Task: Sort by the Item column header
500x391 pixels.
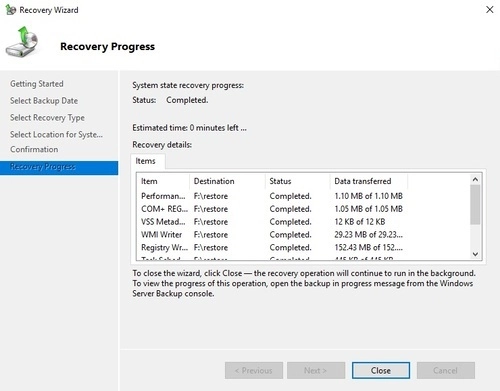Action: tap(163, 181)
